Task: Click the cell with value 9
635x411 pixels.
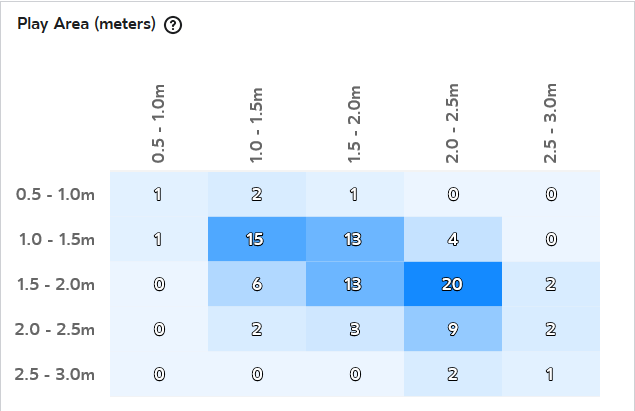Action: point(453,329)
